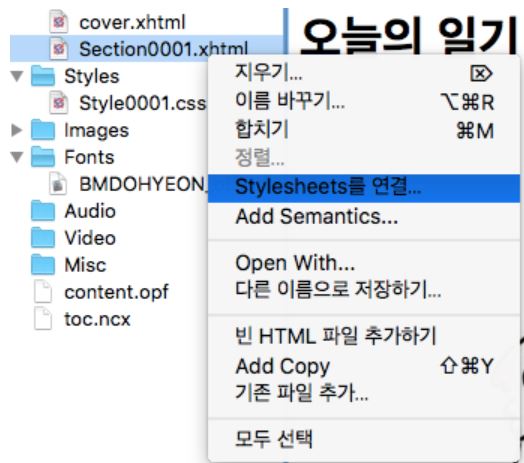
Task: Click the Fonts folder icon
Action: point(43,156)
